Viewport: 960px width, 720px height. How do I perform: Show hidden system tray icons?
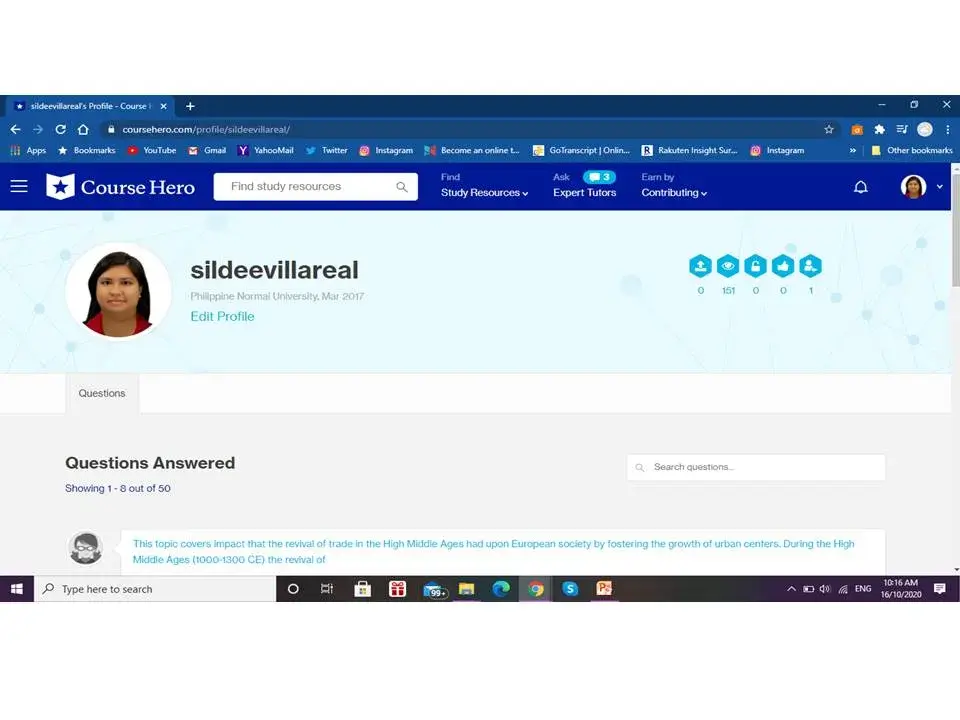coord(791,589)
